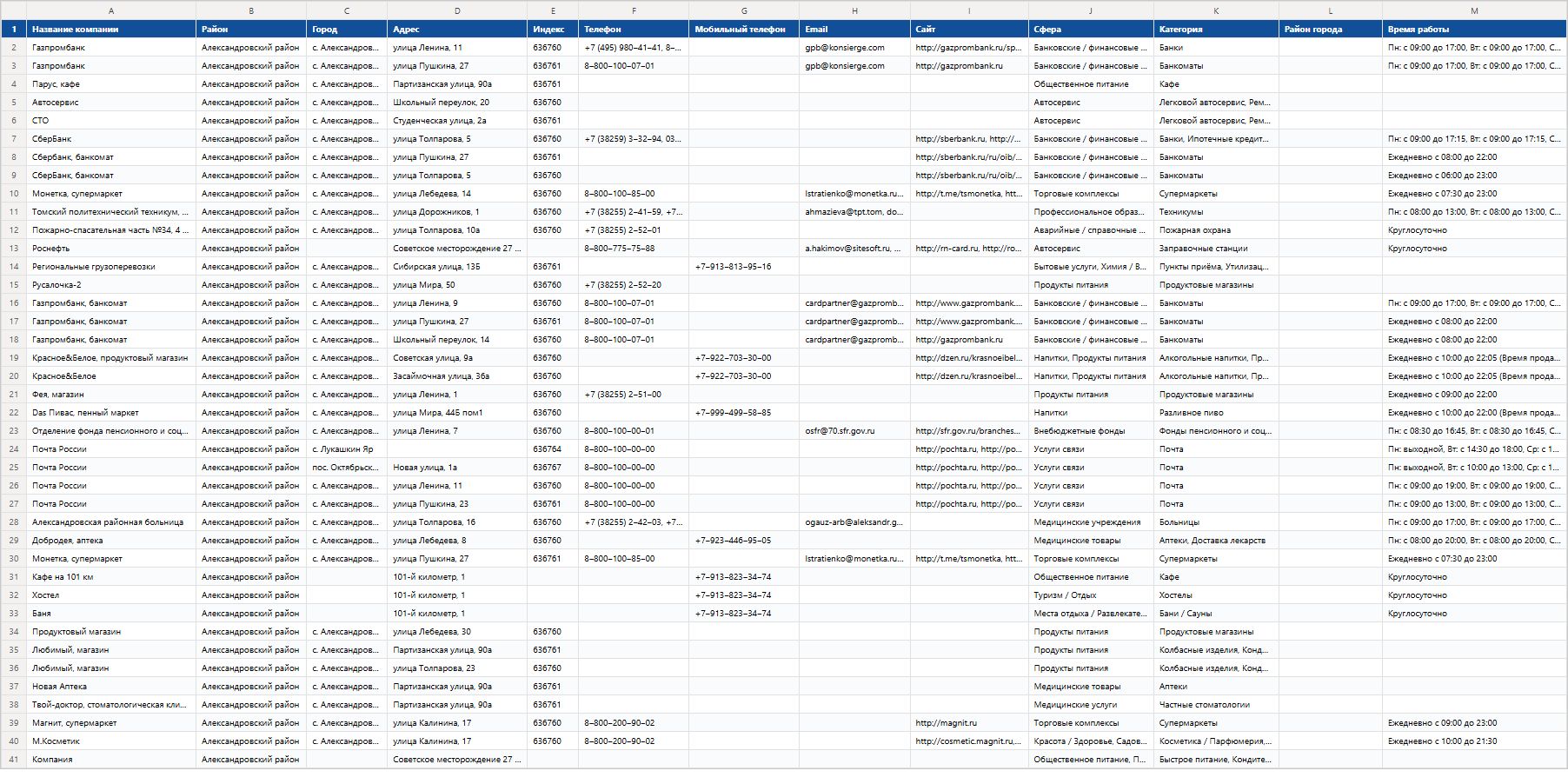Click mobile number '+7-913-813-95-16'
1568x784 pixels.
tap(744, 267)
